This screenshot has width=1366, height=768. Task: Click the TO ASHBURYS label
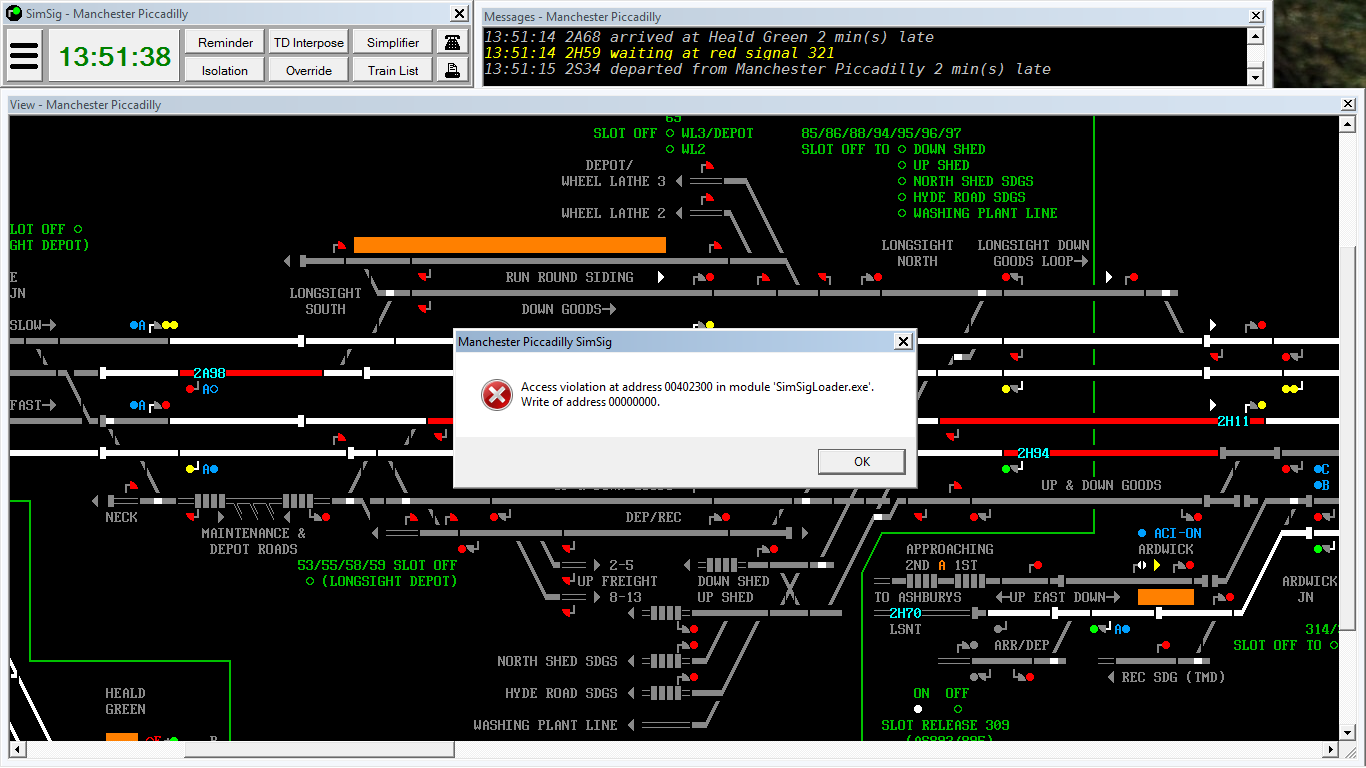pos(917,597)
